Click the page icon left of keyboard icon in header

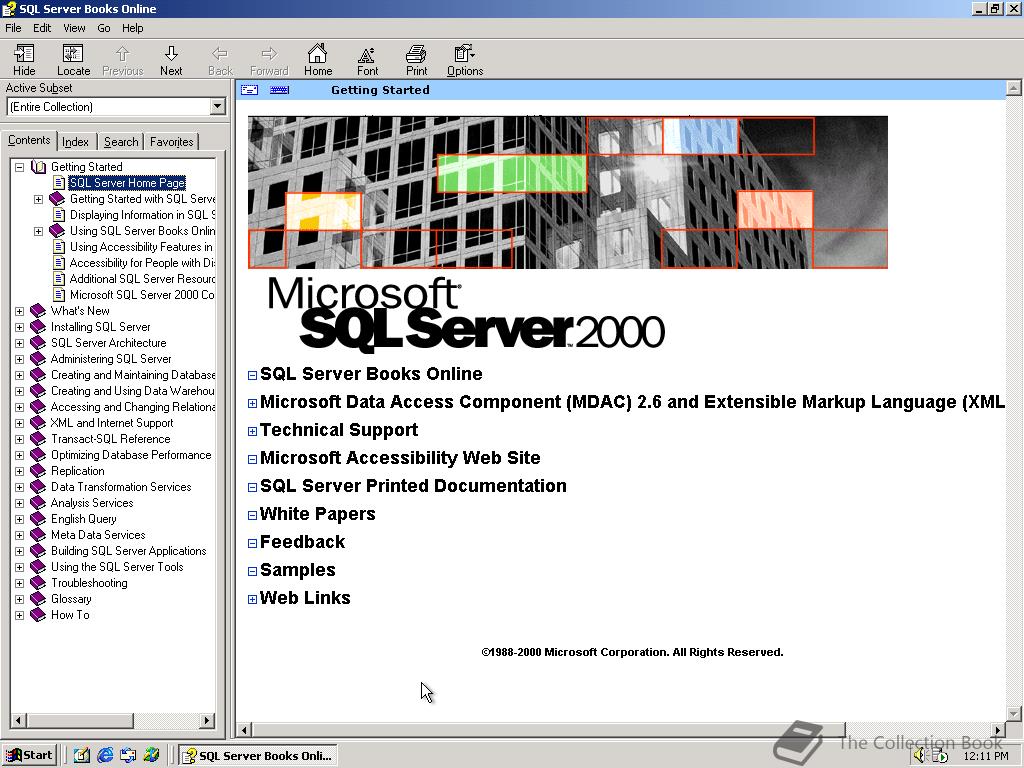249,90
